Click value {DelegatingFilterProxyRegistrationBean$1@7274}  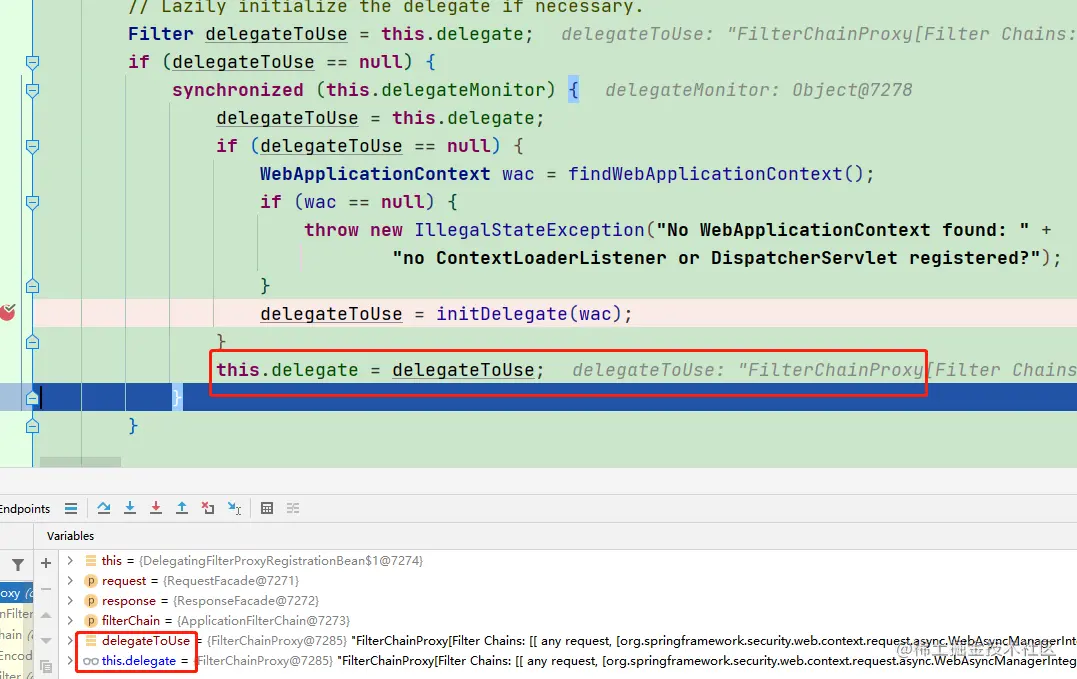[x=281, y=561]
